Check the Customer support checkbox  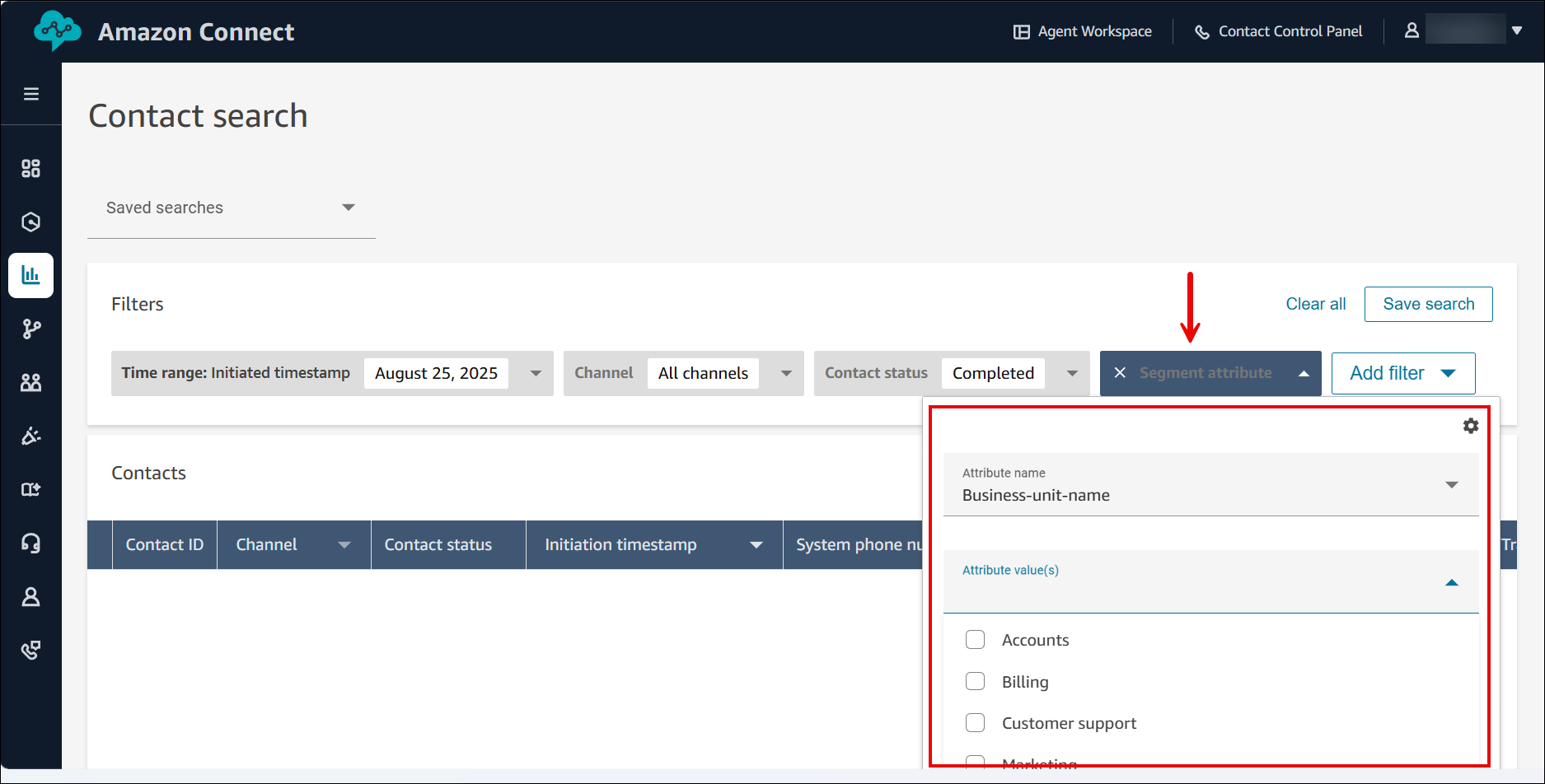pos(975,722)
